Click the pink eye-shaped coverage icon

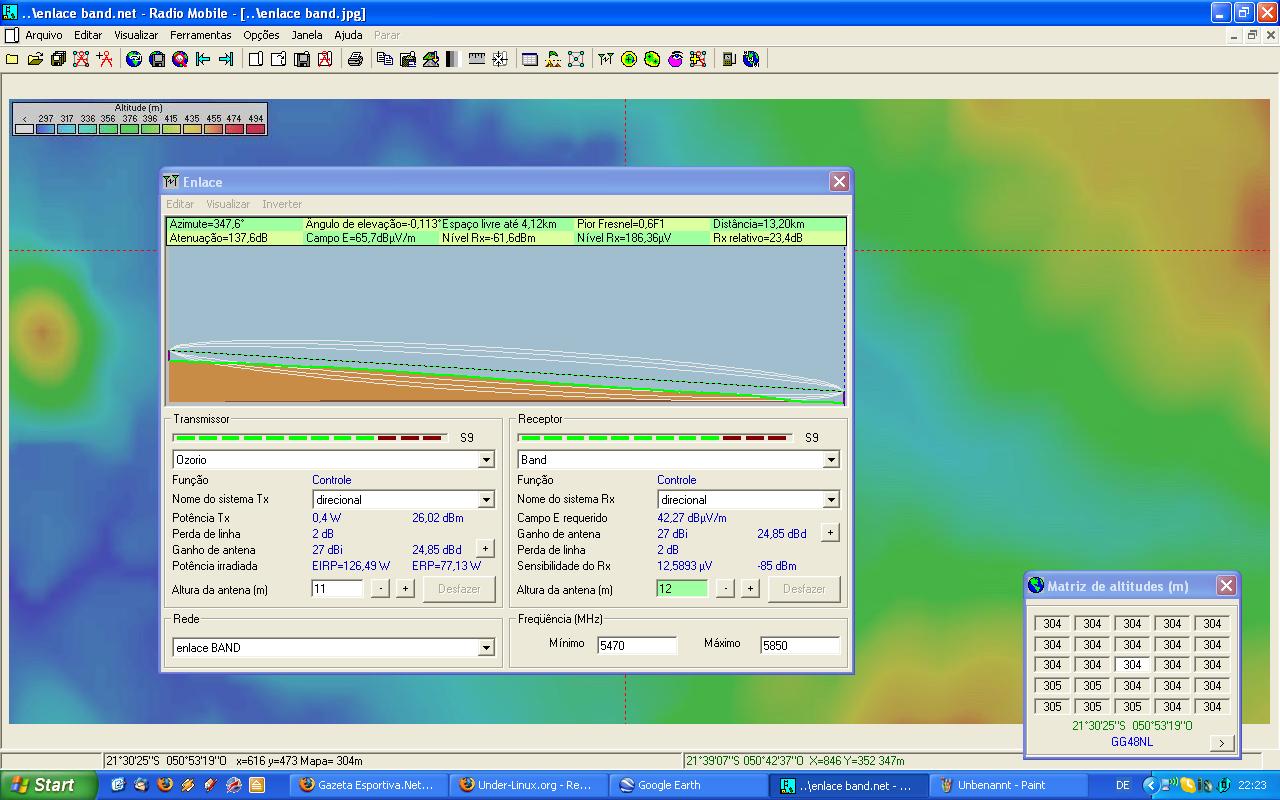[675, 60]
